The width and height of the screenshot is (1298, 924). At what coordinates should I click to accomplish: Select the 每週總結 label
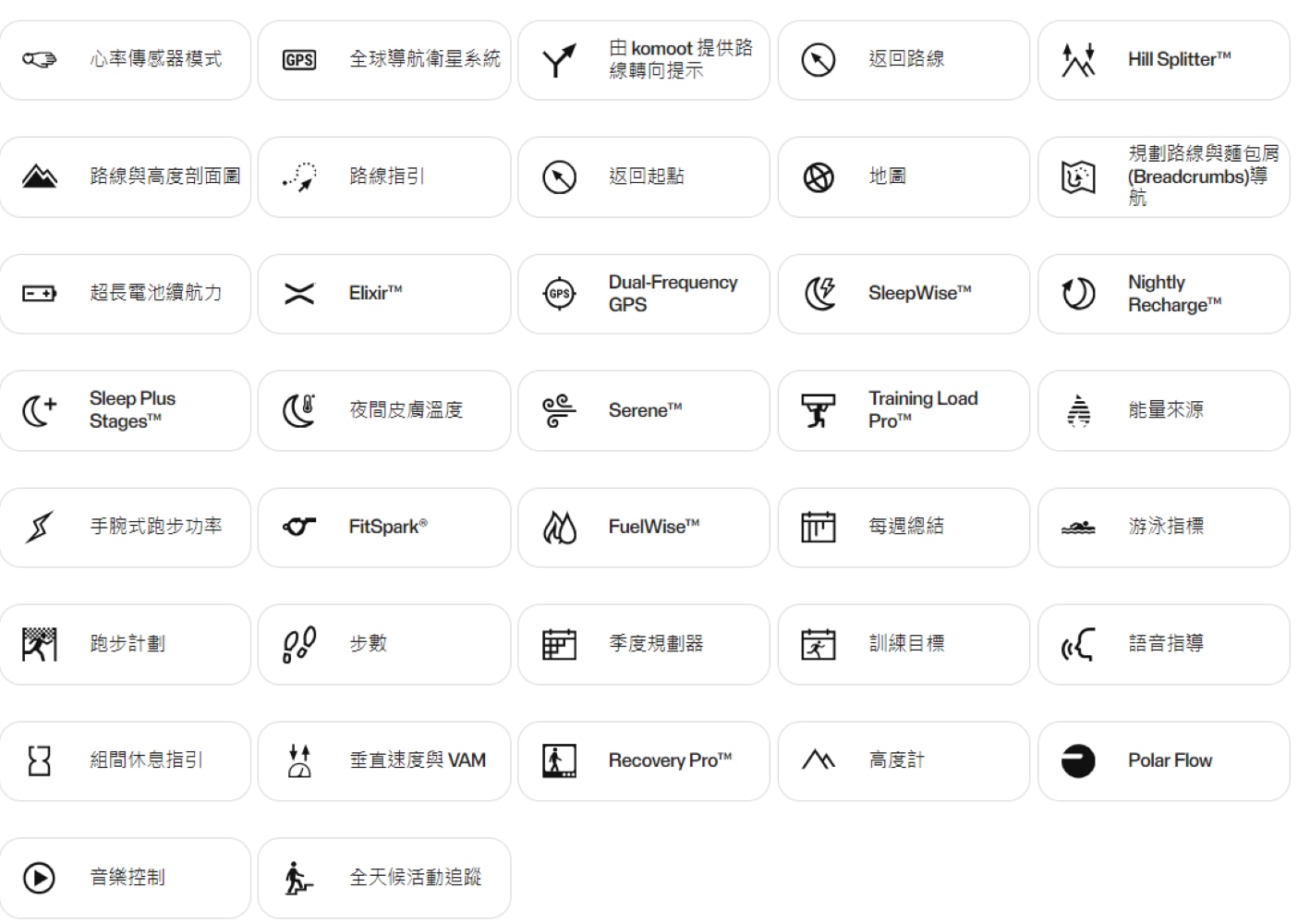click(906, 526)
